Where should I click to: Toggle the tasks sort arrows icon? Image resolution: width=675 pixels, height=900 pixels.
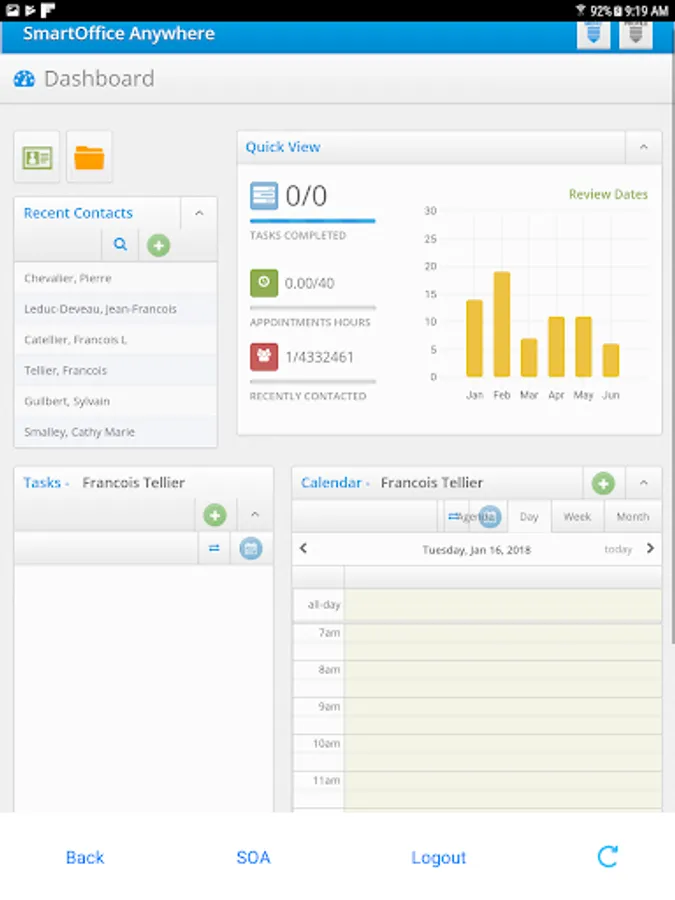(x=214, y=548)
